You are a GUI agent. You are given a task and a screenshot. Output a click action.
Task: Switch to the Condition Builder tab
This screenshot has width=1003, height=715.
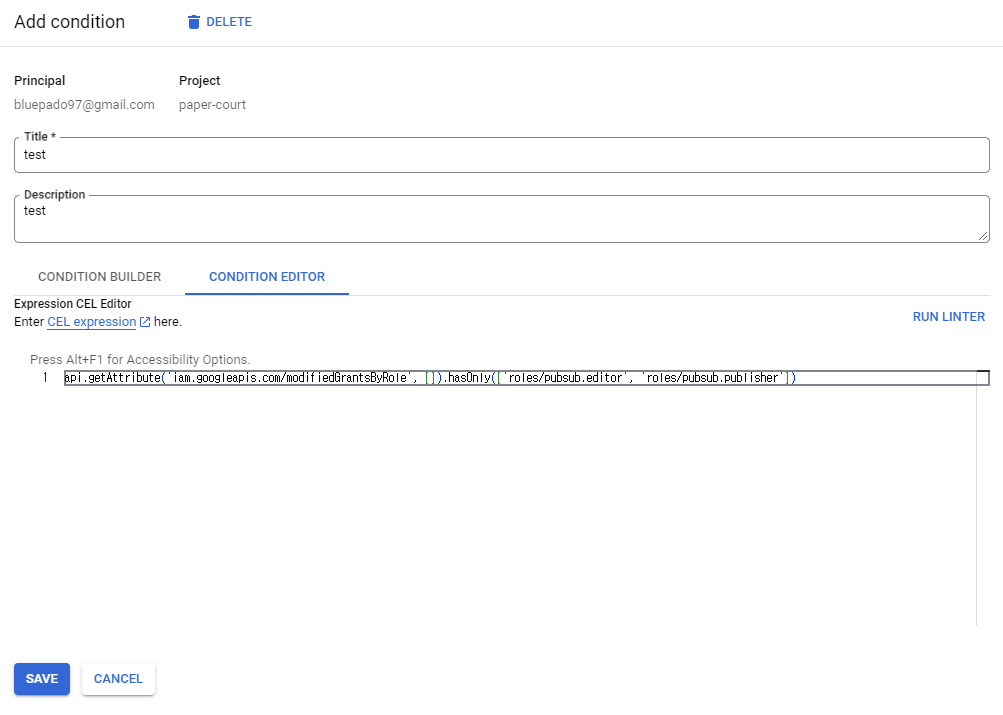click(100, 277)
